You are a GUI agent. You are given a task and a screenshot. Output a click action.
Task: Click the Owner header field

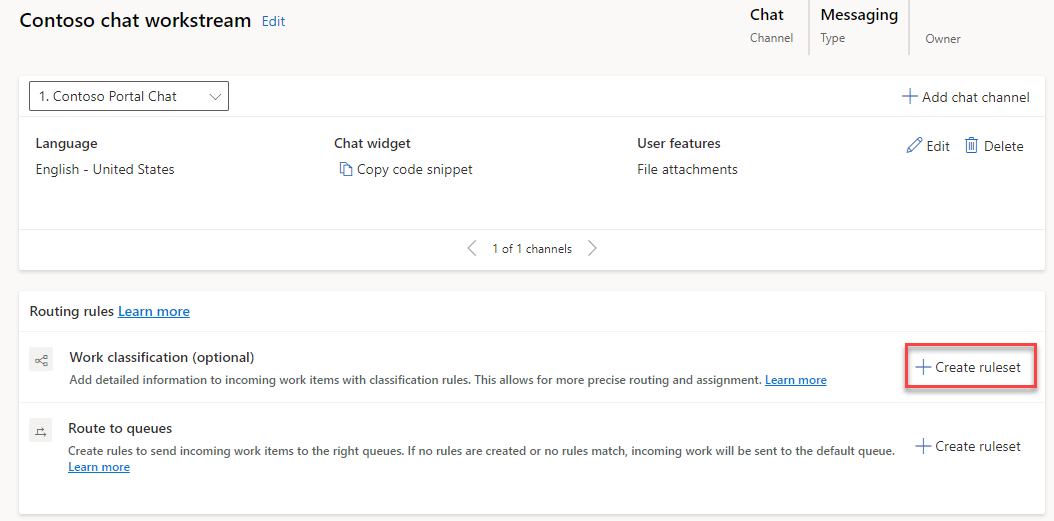pos(943,39)
